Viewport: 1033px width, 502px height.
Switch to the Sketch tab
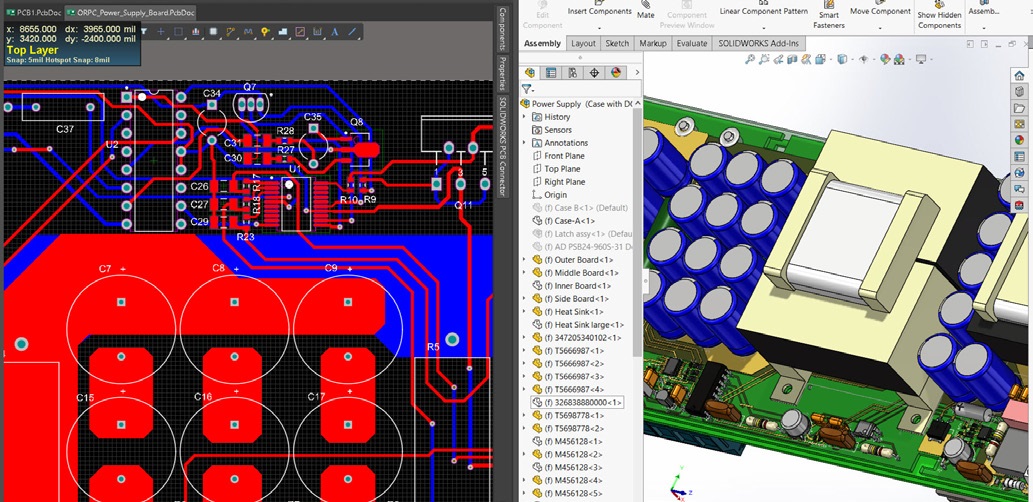[x=617, y=43]
